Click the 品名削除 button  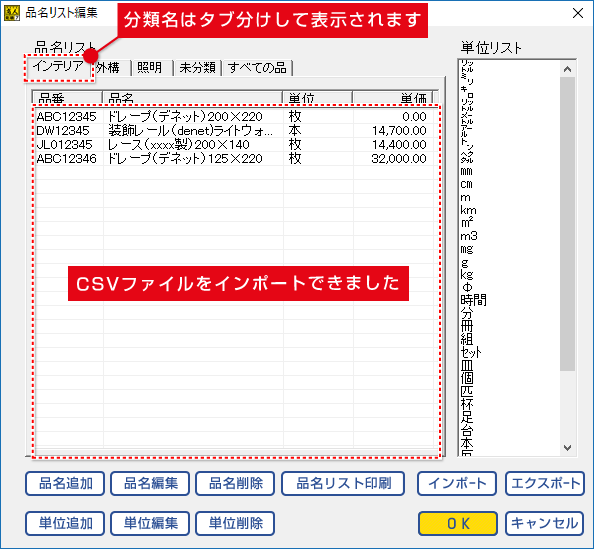click(235, 483)
